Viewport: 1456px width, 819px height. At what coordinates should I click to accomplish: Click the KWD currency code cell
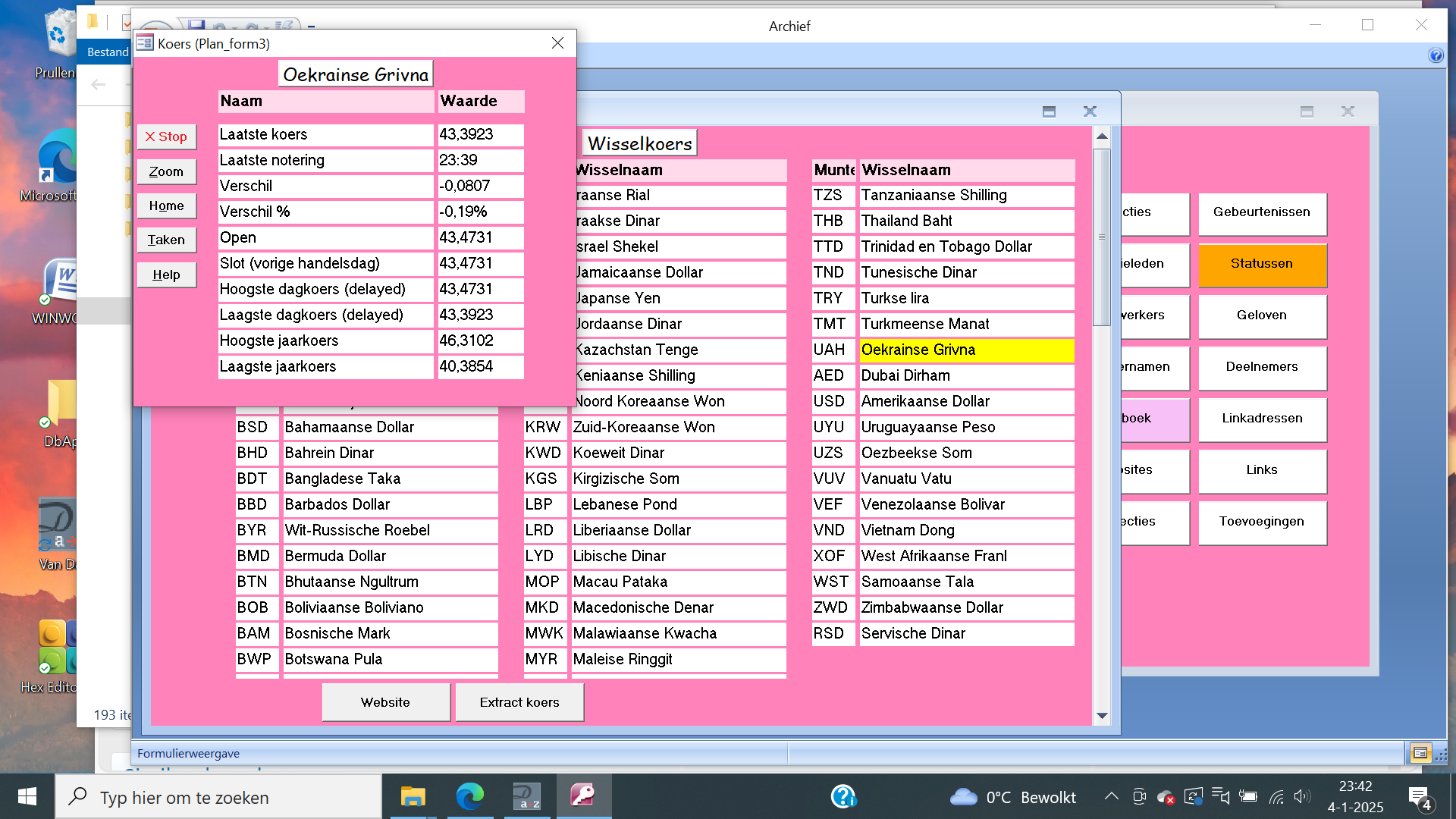tap(544, 453)
